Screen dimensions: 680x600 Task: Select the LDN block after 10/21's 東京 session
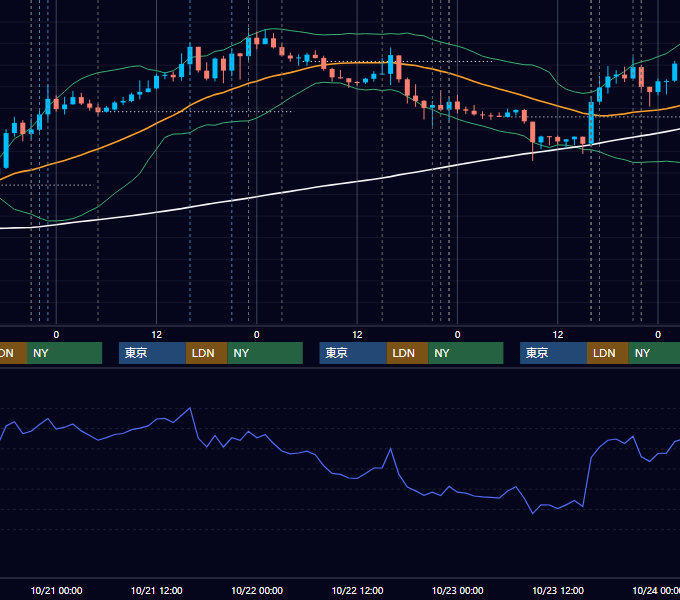click(206, 353)
